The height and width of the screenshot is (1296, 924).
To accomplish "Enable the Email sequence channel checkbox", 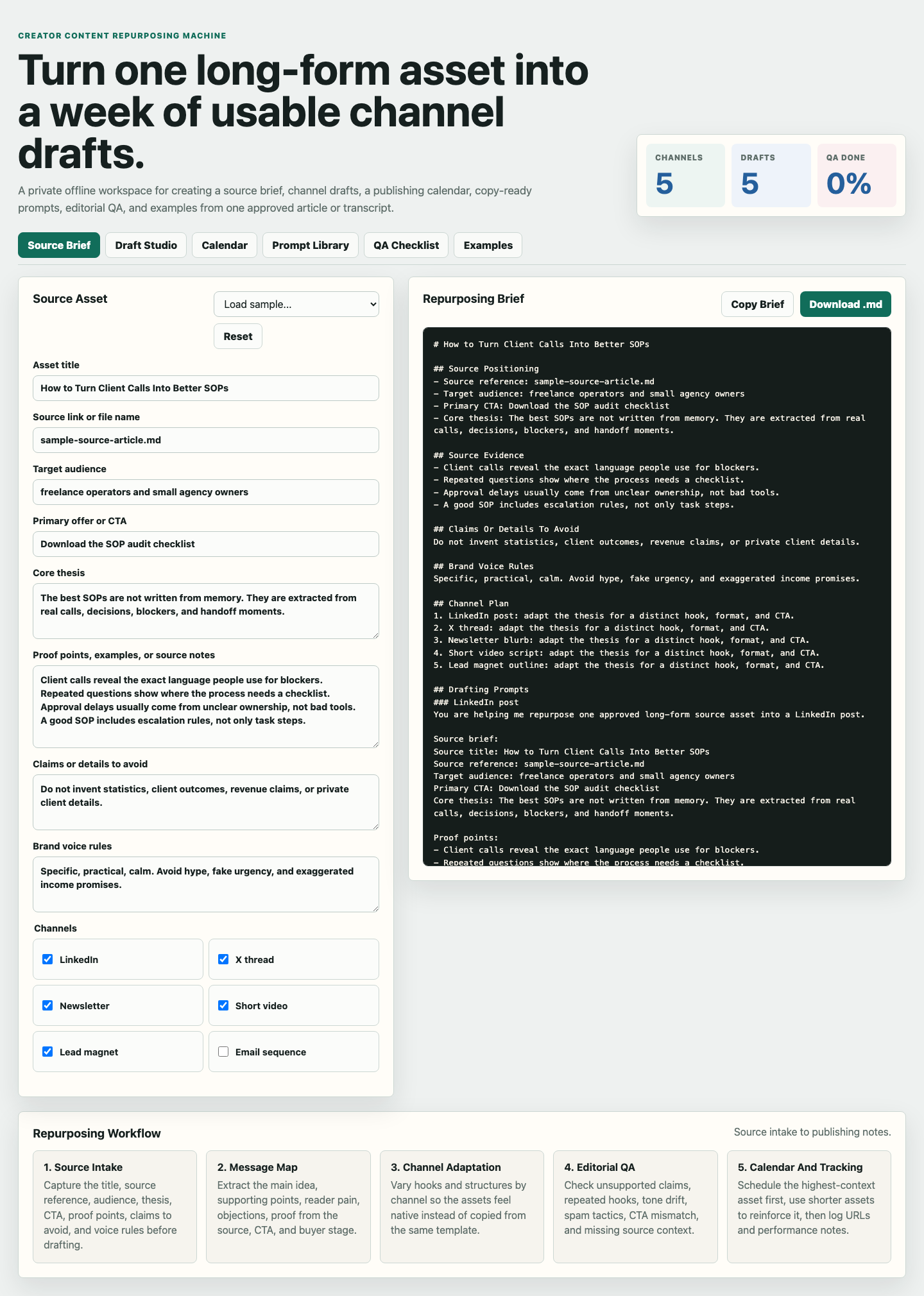I will [x=223, y=1052].
